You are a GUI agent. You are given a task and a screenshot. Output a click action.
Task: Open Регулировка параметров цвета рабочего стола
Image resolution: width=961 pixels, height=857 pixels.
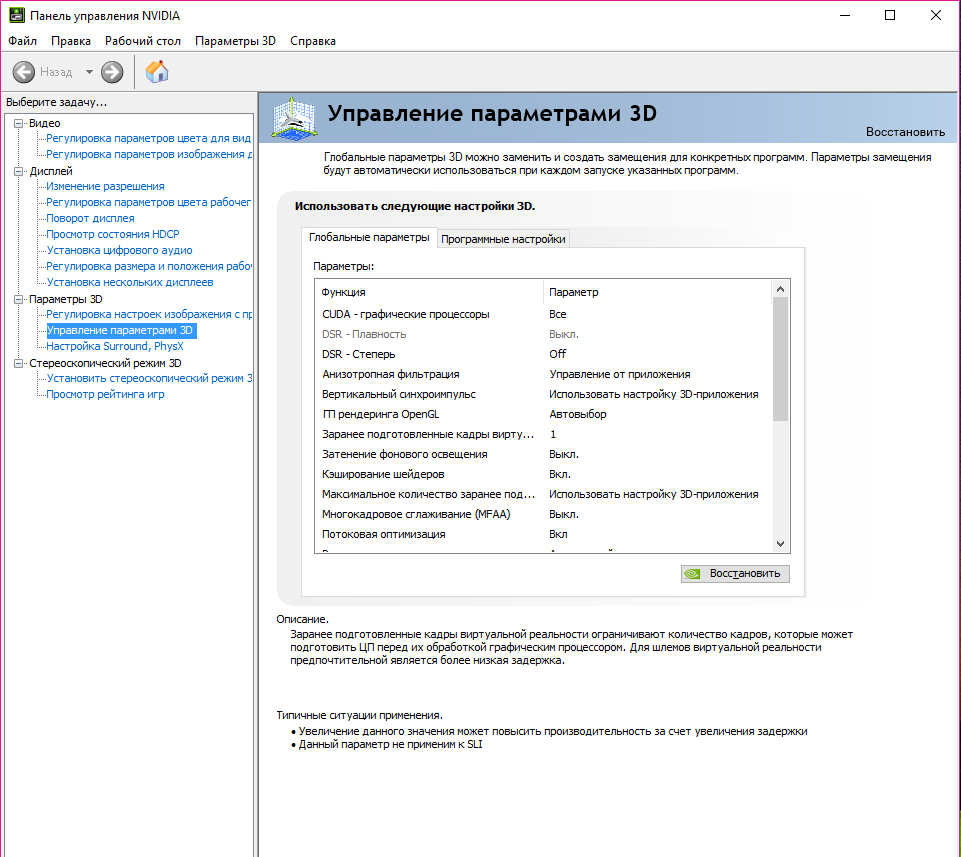coord(148,202)
